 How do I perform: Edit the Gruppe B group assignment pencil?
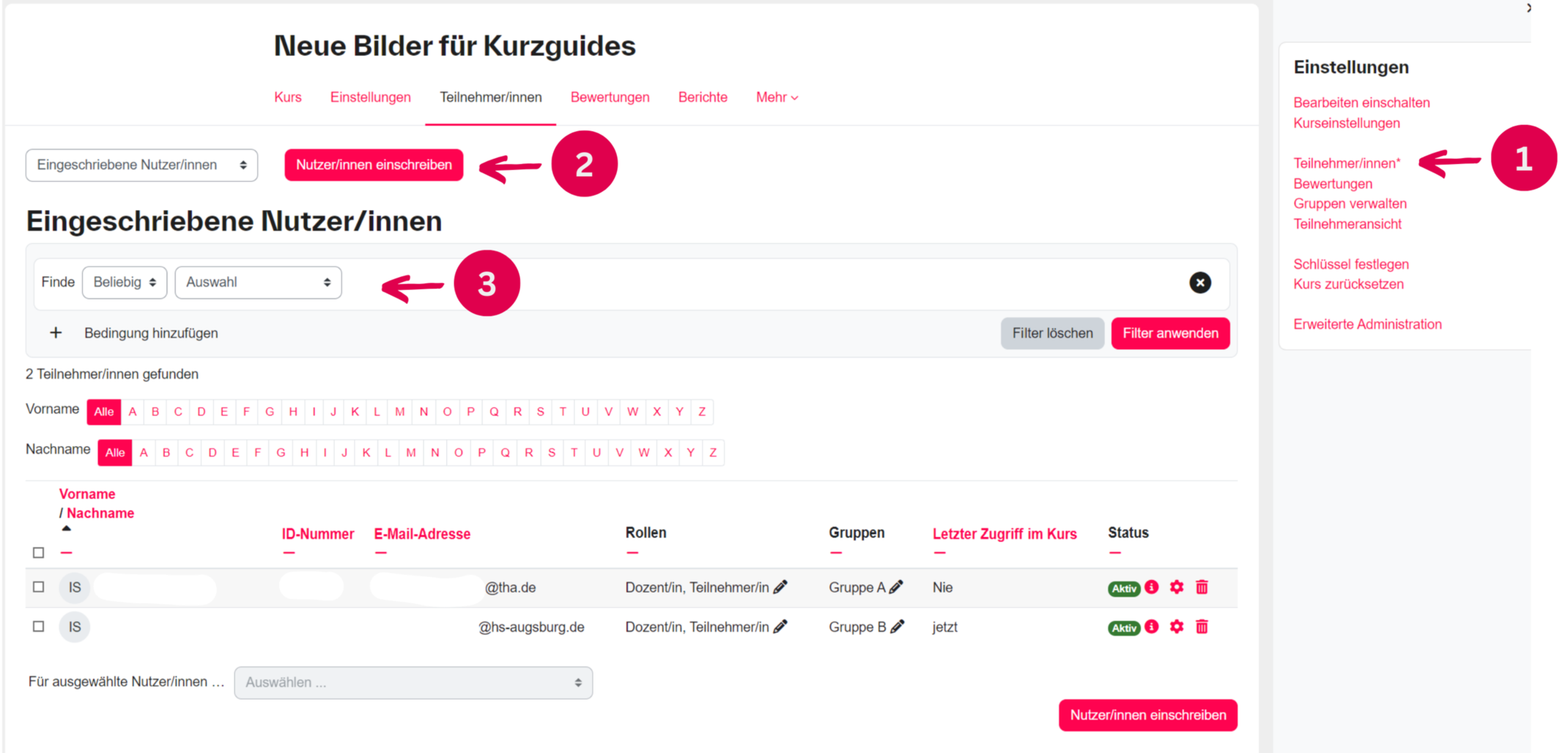pos(898,627)
